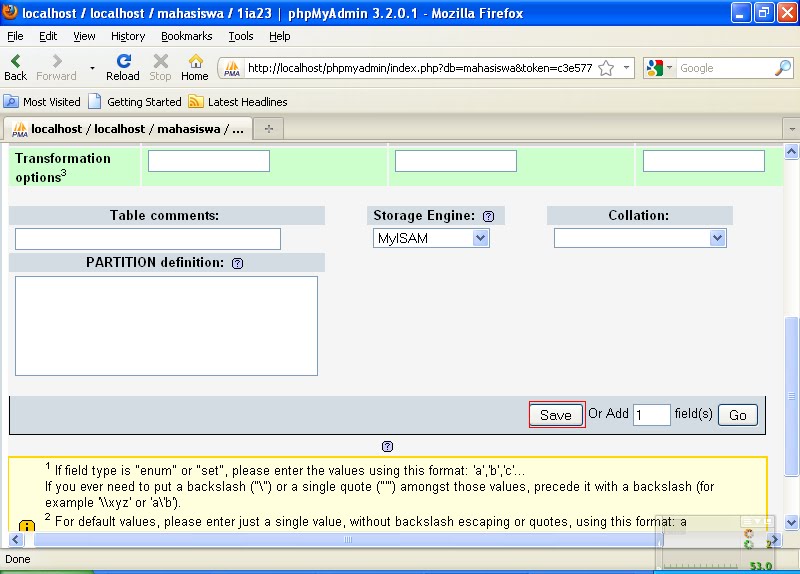This screenshot has height=574, width=800.
Task: Click the PARTITION definition text area
Action: coord(166,326)
